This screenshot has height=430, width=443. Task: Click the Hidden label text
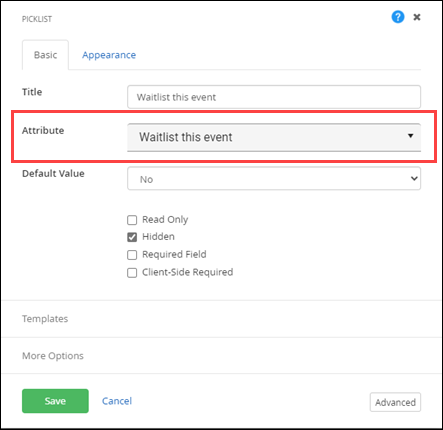[158, 237]
